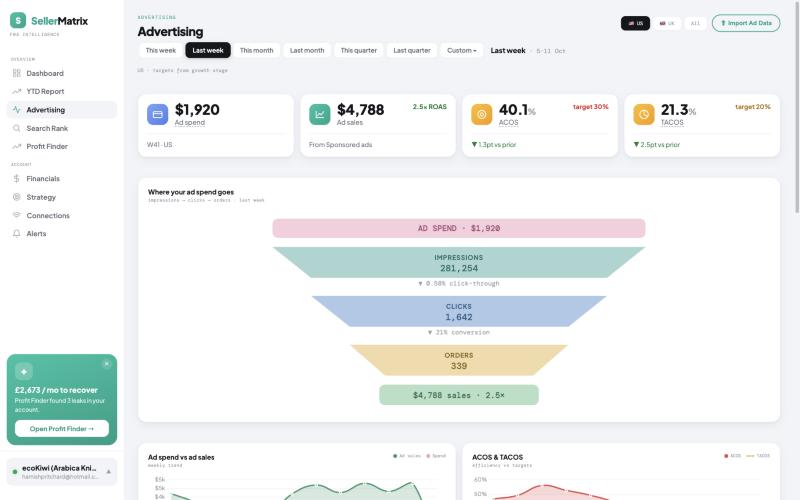The height and width of the screenshot is (500, 800).
Task: Open the Custom date range dropdown
Action: pos(462,51)
